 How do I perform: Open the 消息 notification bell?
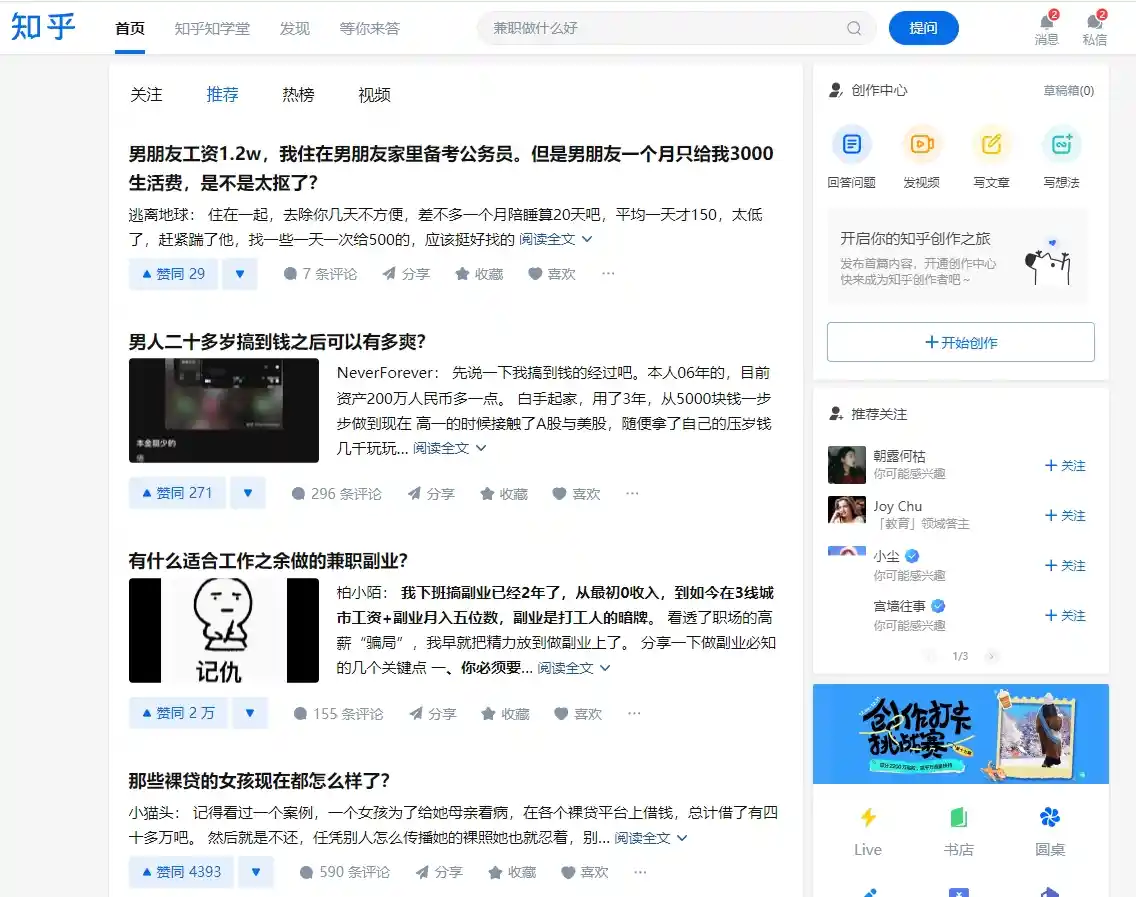click(1047, 28)
